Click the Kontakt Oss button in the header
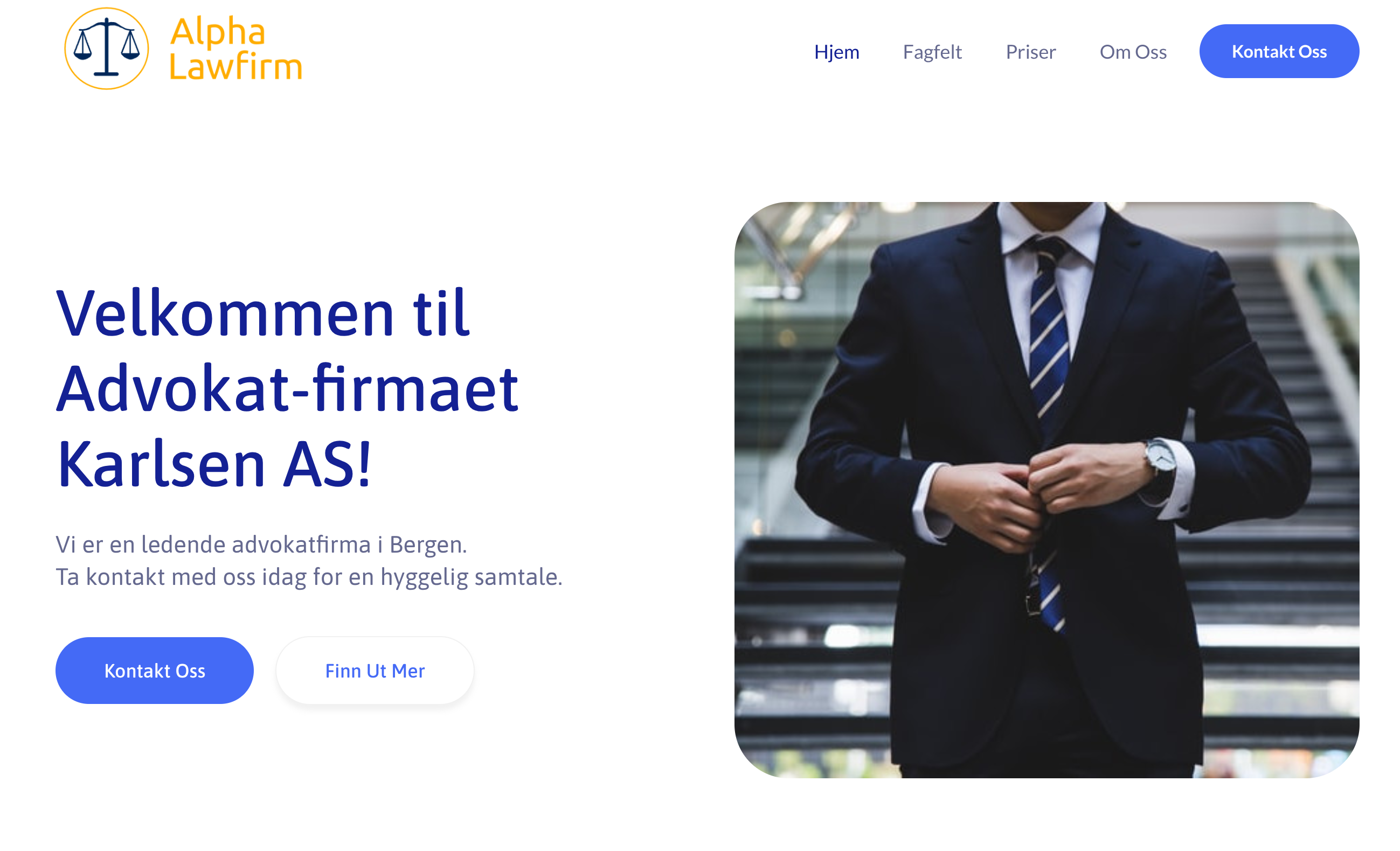1400x851 pixels. 1279,51
